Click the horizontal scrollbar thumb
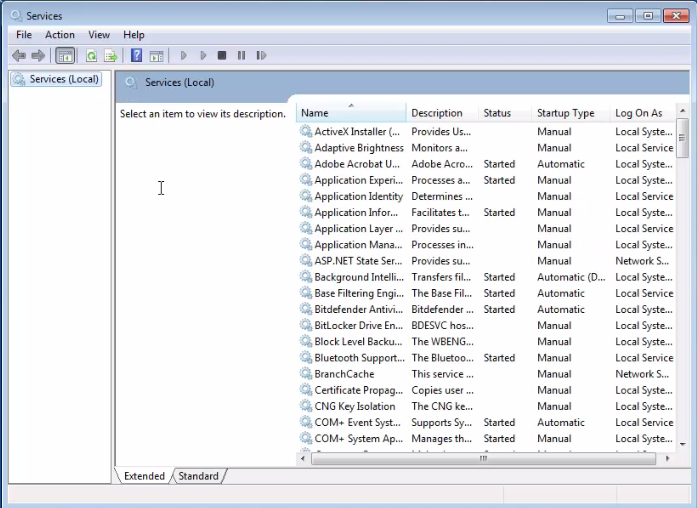Screen dimensions: 697x508 tap(484, 458)
